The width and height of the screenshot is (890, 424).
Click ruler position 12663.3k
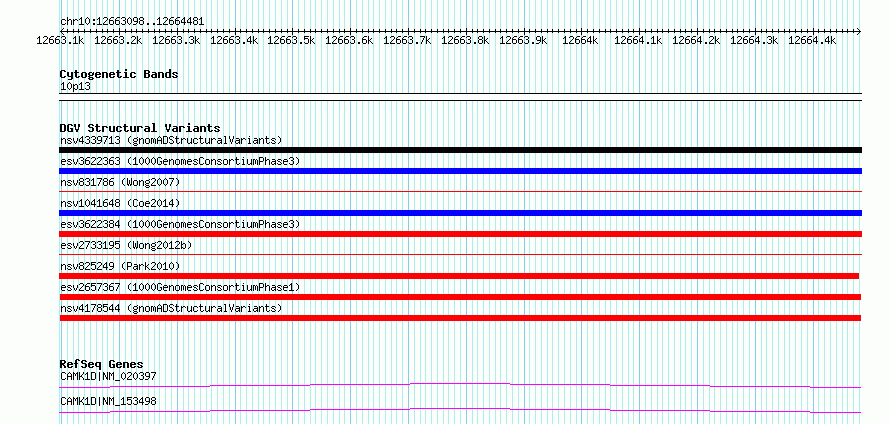click(x=176, y=40)
